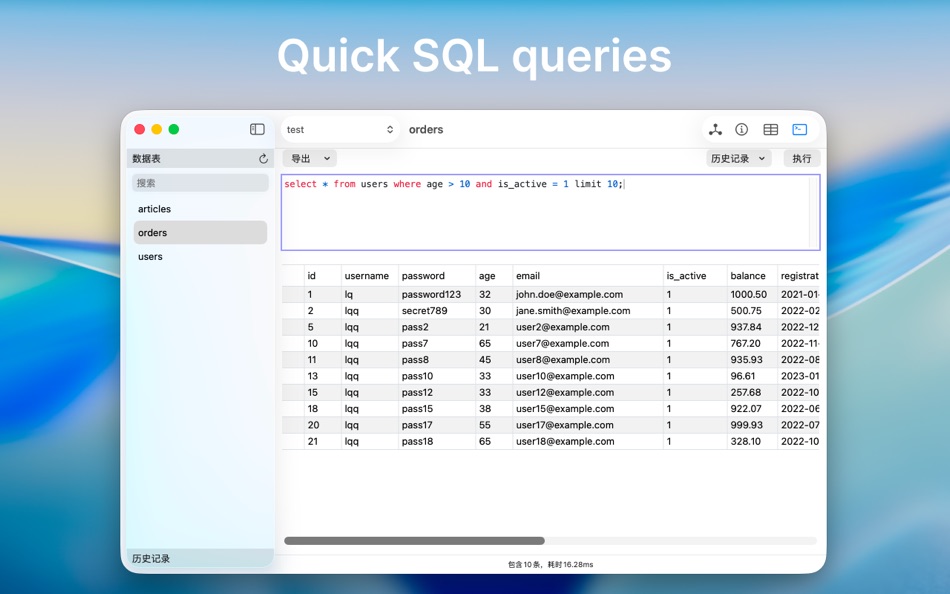Expand the 历史记录 history dropdown
The width and height of the screenshot is (950, 594).
(738, 158)
